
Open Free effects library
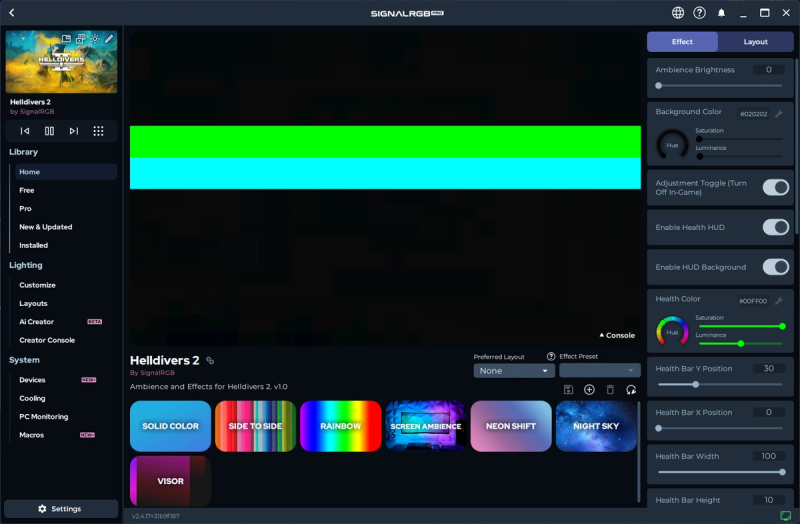tap(27, 190)
